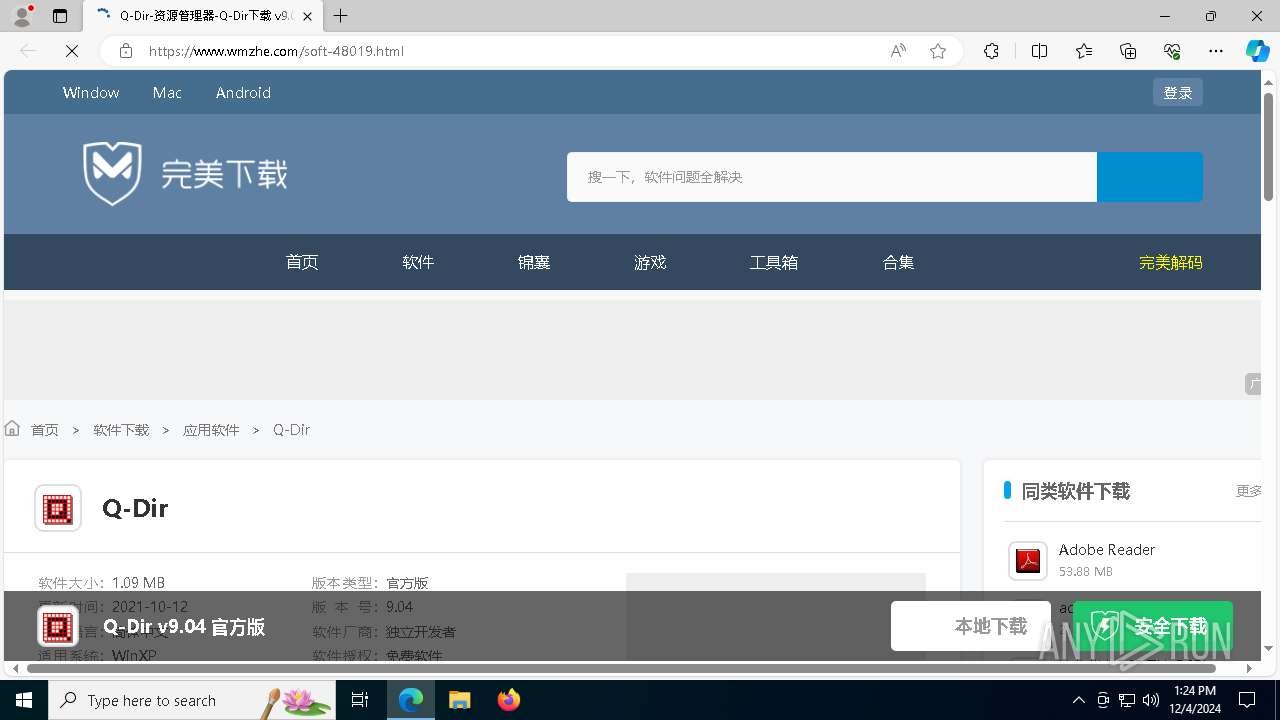Image resolution: width=1280 pixels, height=720 pixels.
Task: Open Adobe Reader related download
Action: click(1107, 549)
